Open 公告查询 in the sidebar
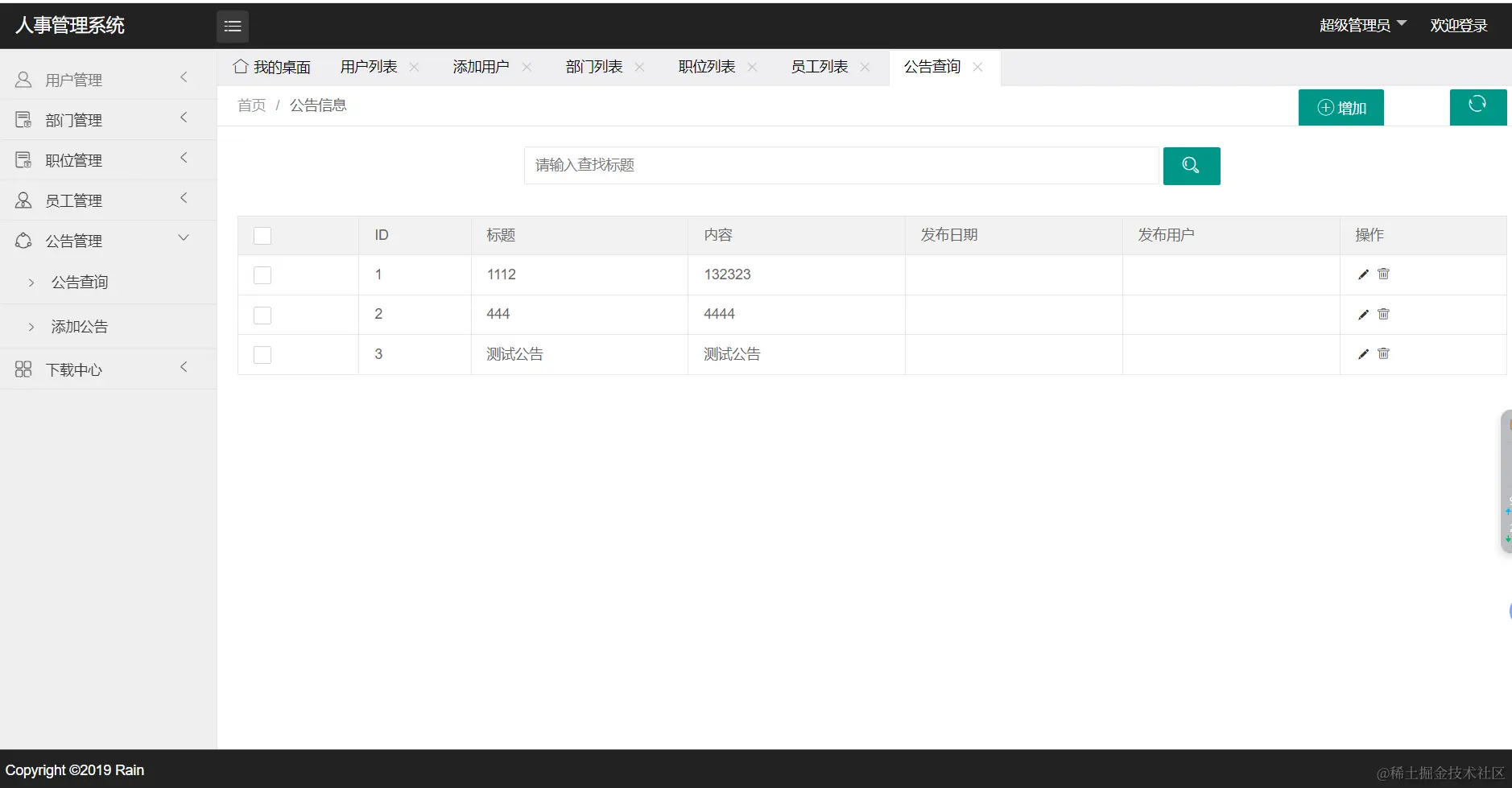The image size is (1512, 788). click(x=80, y=283)
